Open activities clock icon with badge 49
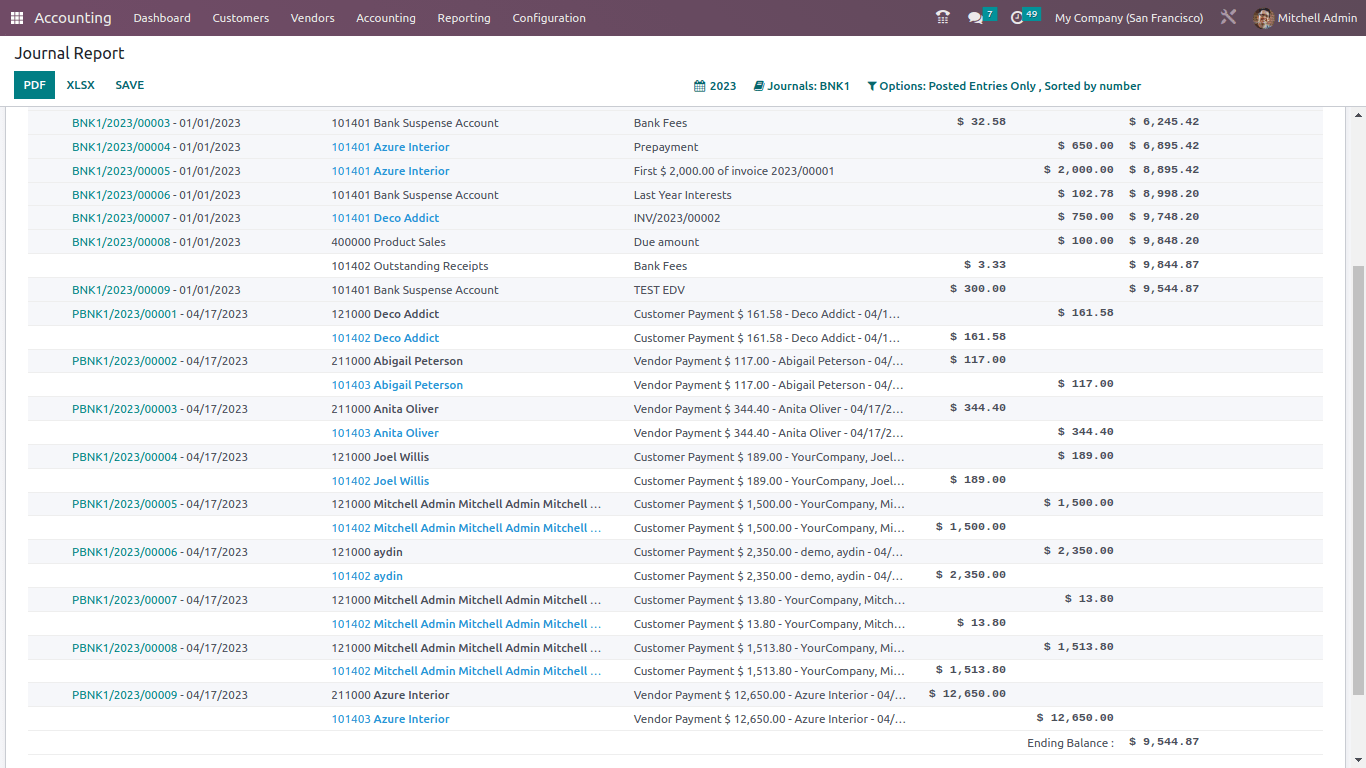Viewport: 1366px width, 768px height. pos(1025,17)
